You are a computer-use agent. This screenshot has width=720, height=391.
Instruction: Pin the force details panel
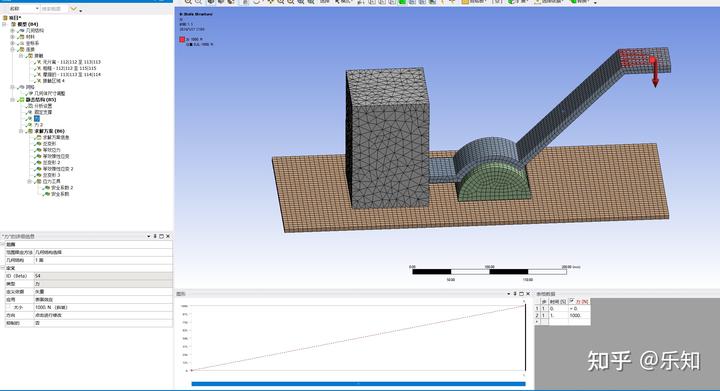point(155,236)
